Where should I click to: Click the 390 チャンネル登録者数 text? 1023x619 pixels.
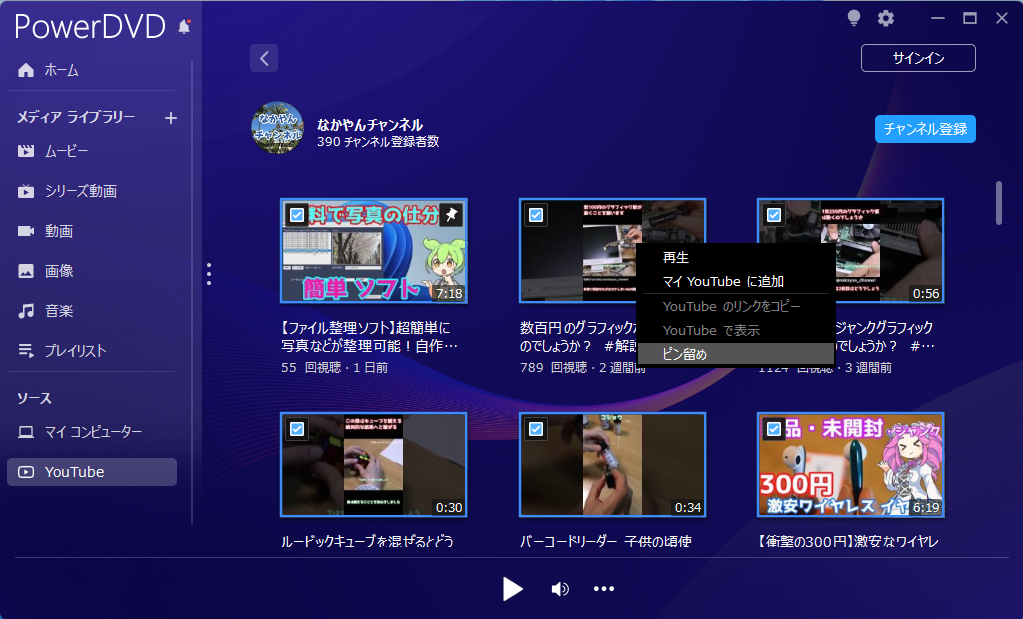tap(378, 142)
